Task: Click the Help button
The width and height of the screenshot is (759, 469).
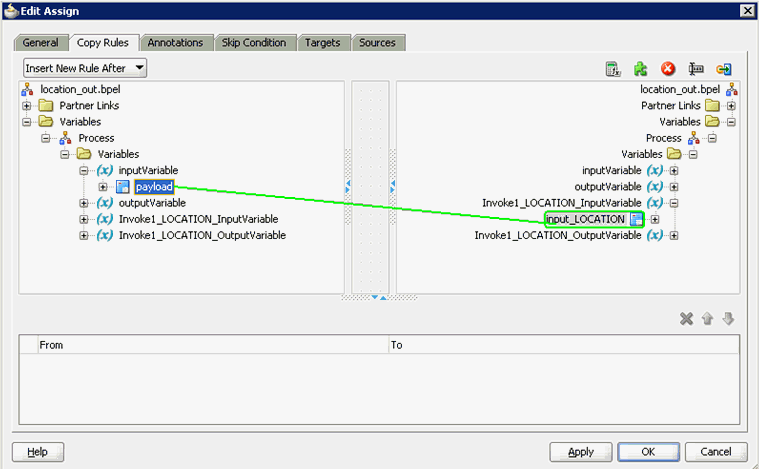Action: click(38, 452)
